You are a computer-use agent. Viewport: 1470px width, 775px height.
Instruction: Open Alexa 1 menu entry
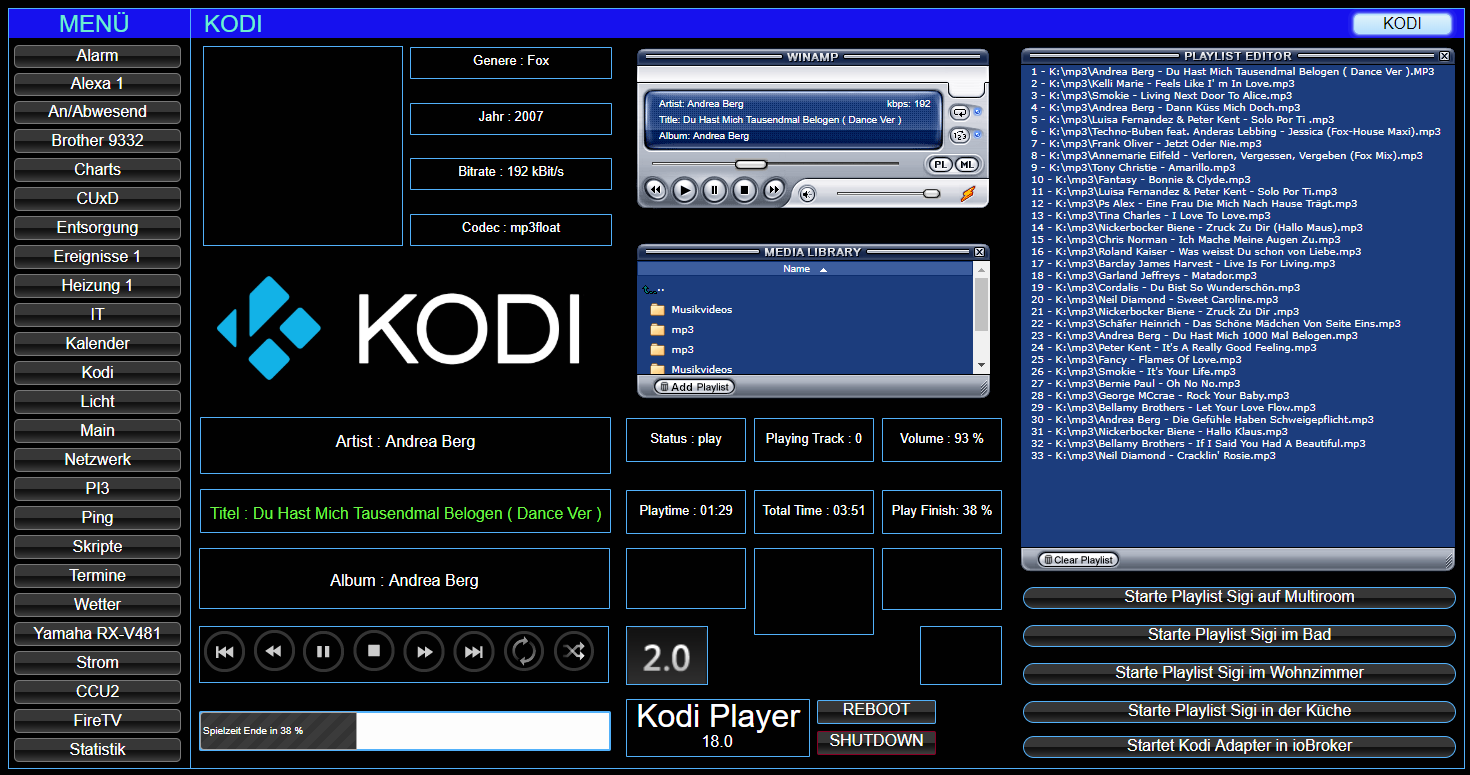[x=97, y=84]
